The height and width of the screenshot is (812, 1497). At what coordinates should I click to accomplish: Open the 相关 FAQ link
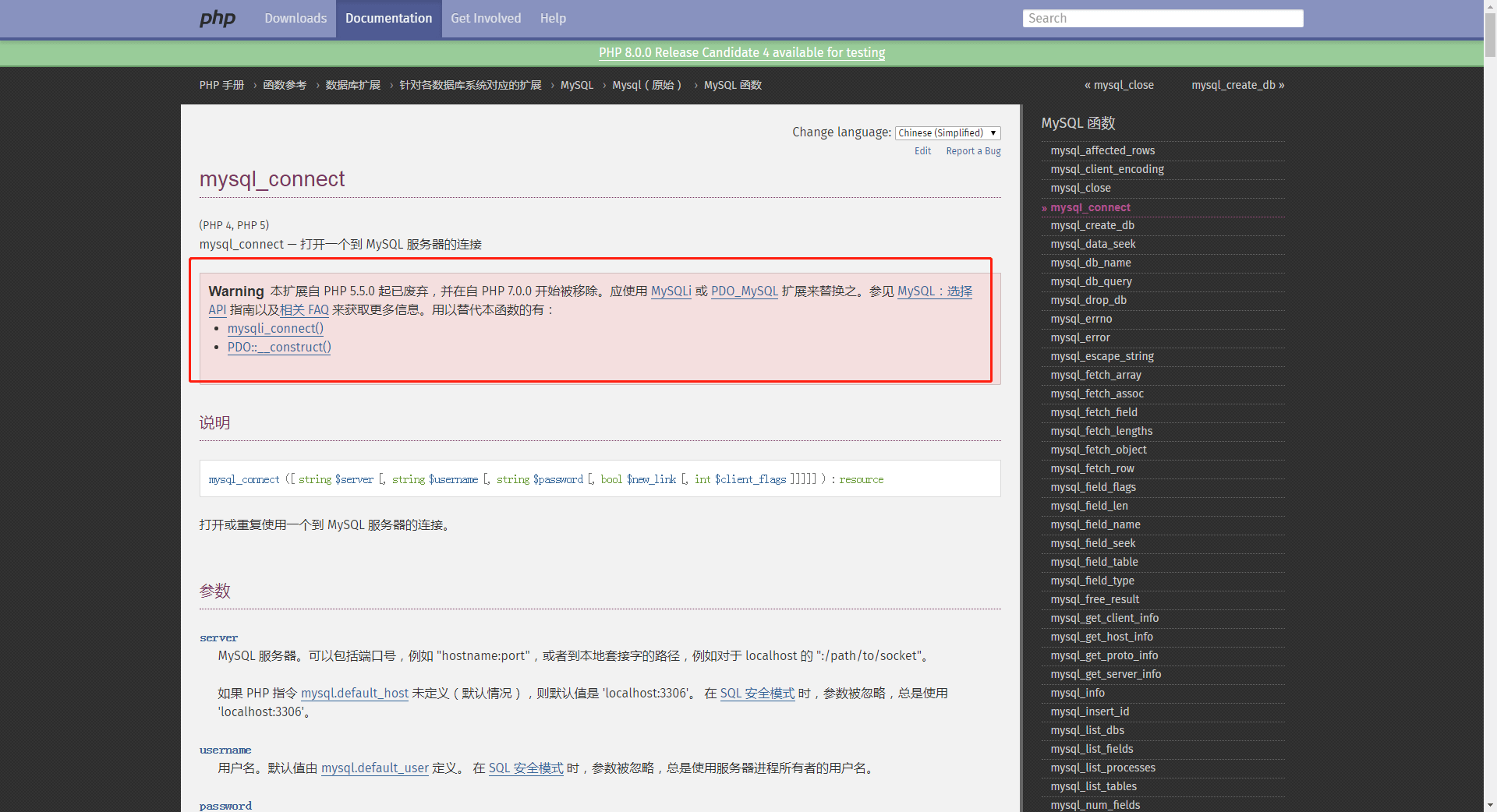[x=304, y=309]
